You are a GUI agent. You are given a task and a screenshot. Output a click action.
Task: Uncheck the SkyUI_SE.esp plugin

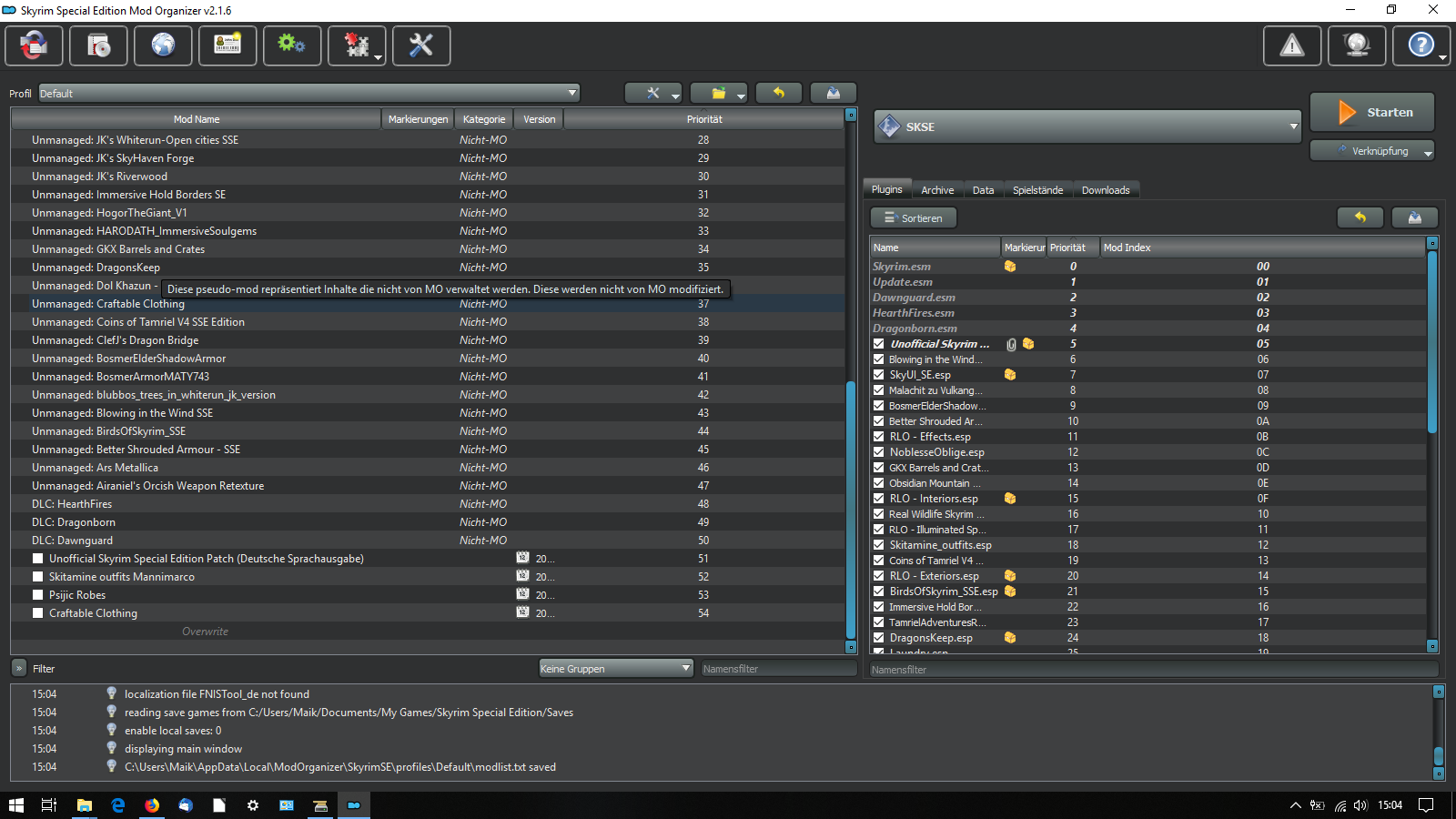879,375
